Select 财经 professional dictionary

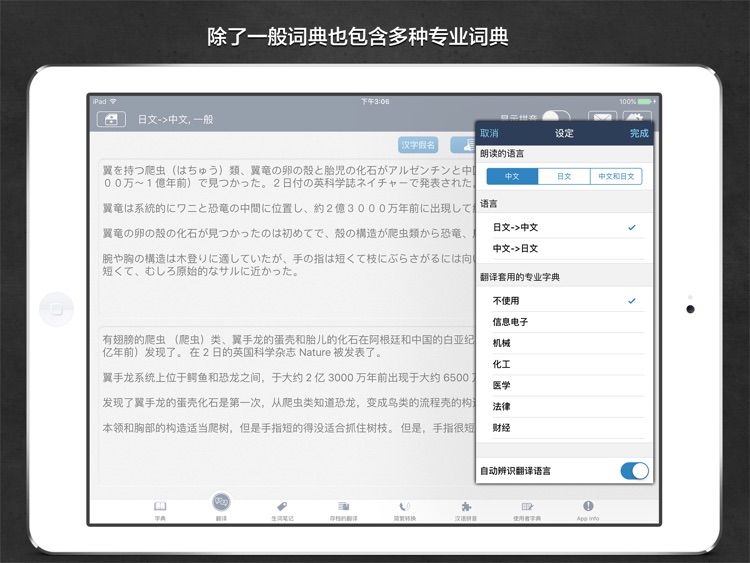pyautogui.click(x=564, y=428)
